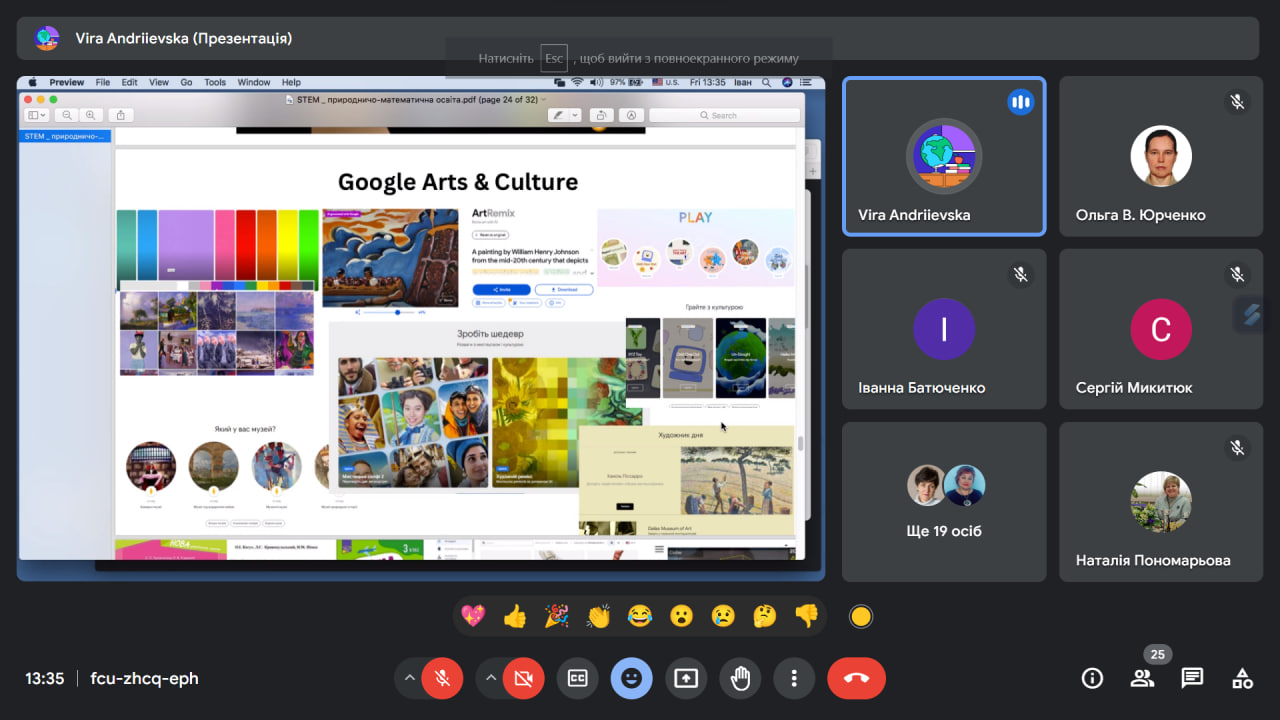Viewport: 1280px width, 720px height.
Task: Toggle closed captions
Action: pos(577,678)
